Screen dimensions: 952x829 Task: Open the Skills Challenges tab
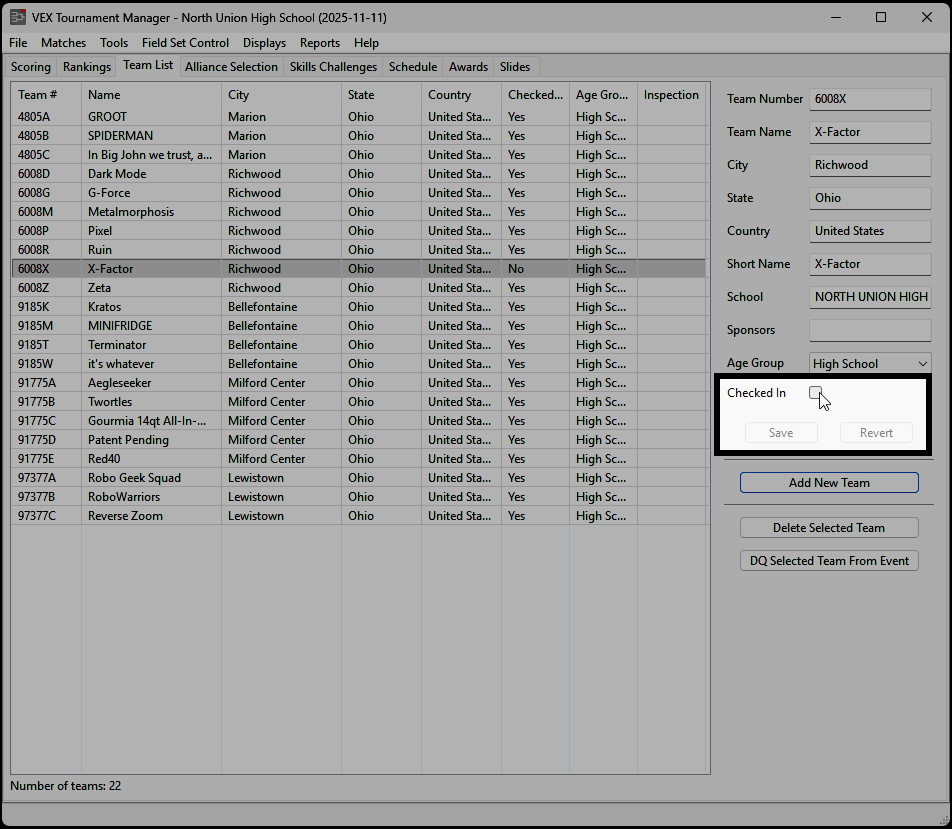pos(333,67)
